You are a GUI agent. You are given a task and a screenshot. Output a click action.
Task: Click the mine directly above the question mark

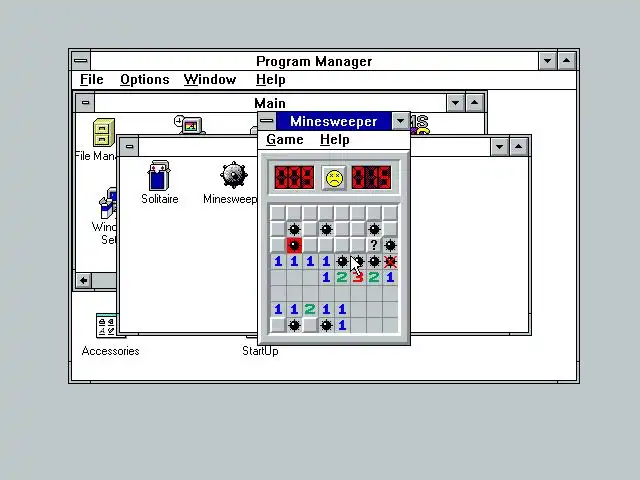374,229
